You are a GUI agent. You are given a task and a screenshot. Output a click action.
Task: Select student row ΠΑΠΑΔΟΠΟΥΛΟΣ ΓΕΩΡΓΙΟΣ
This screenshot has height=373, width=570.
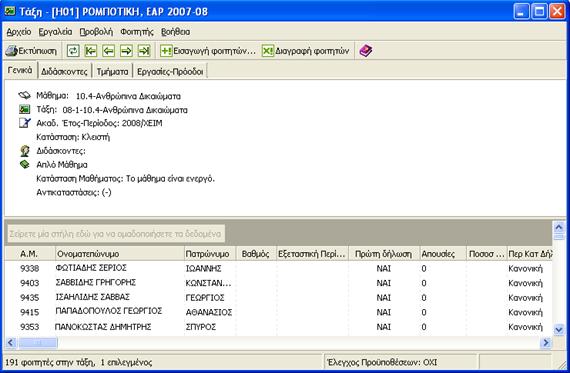coord(278,312)
